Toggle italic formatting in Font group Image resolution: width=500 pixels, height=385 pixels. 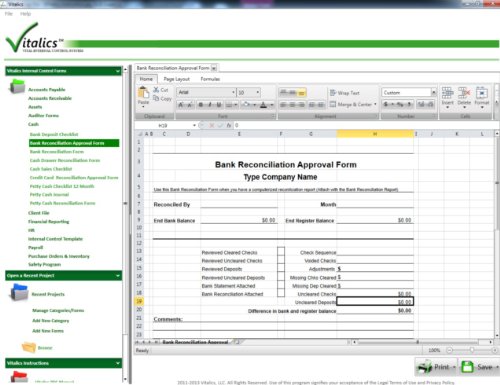tap(210, 105)
